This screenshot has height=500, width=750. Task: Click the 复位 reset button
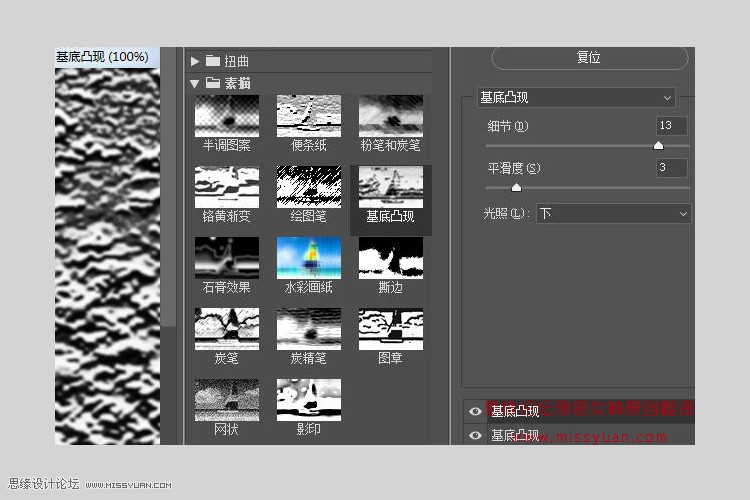590,58
